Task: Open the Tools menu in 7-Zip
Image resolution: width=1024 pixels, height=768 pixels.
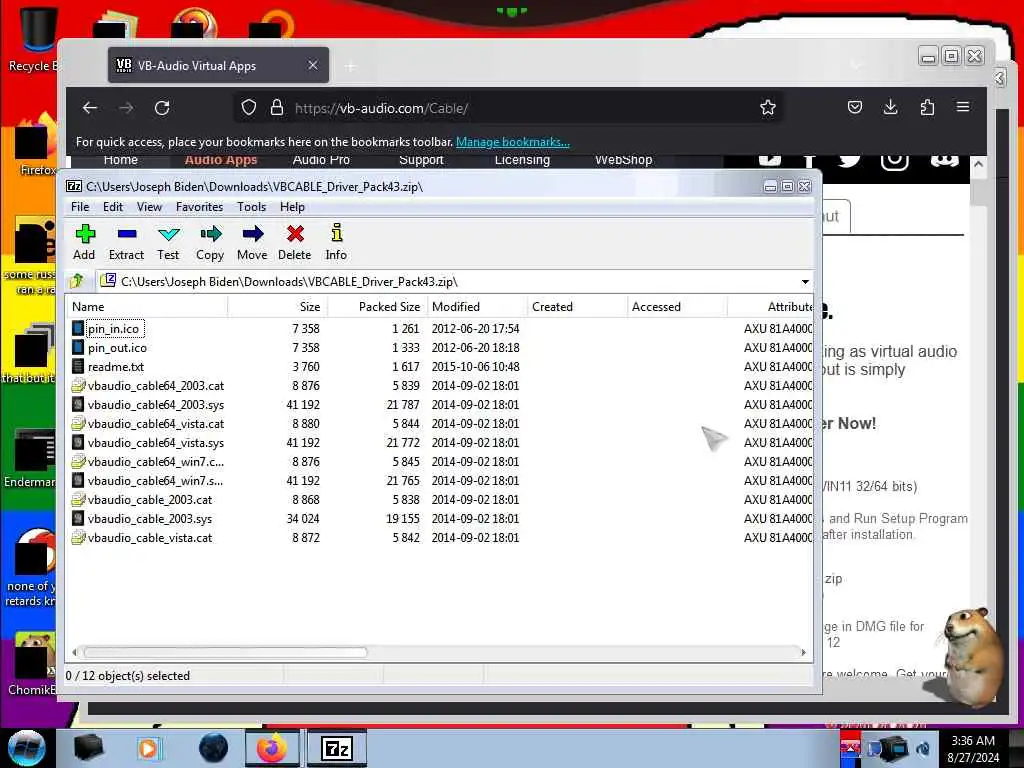Action: click(x=251, y=207)
